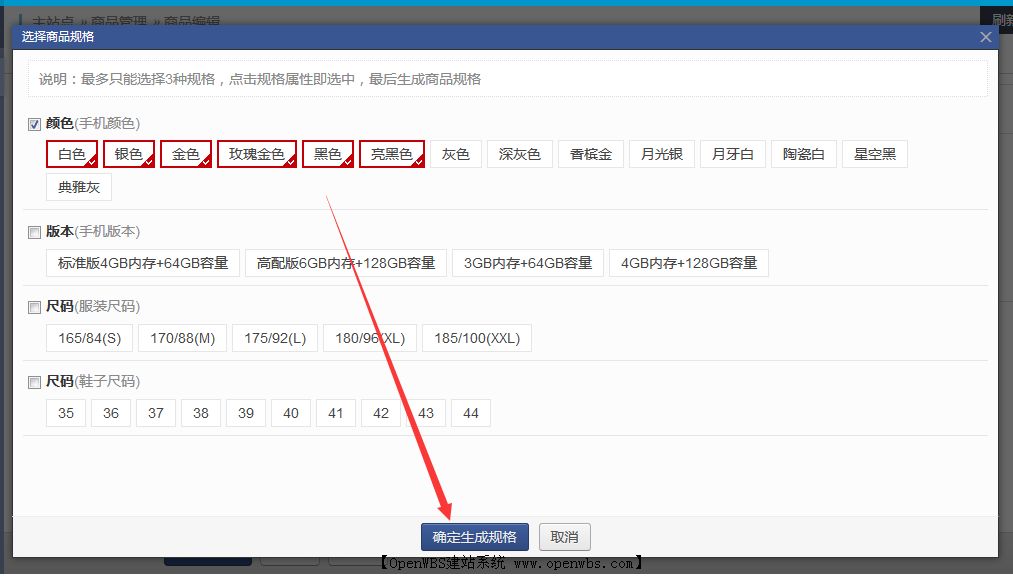Click the 取消 cancel button
The image size is (1013, 580).
564,537
